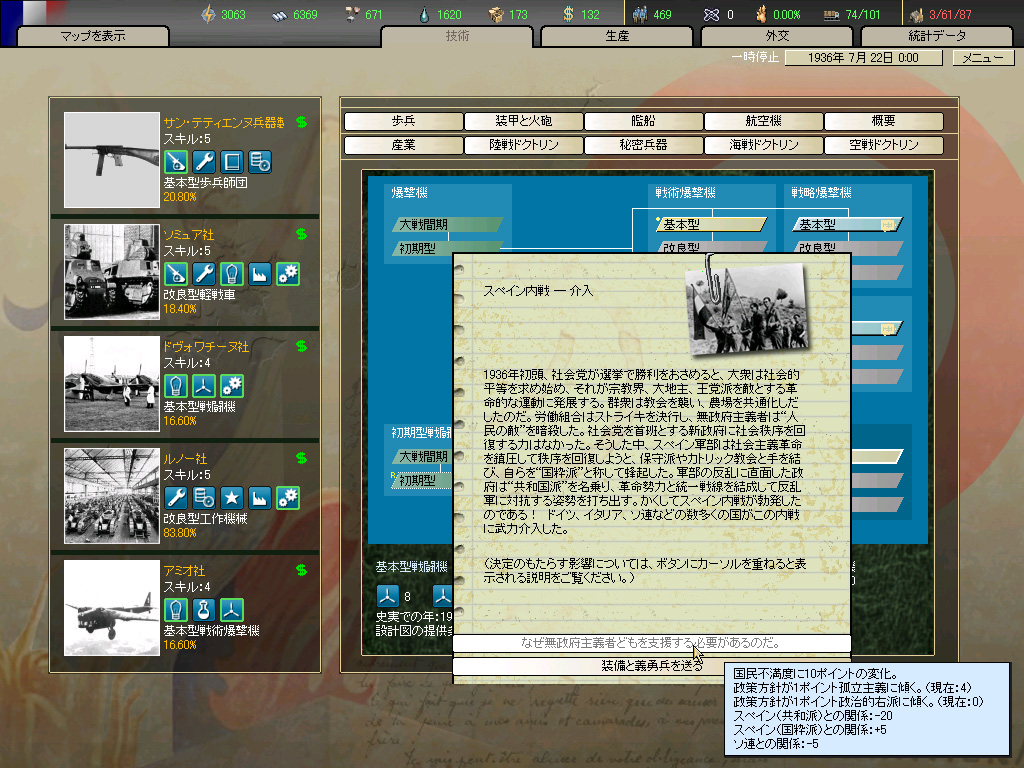Click the propeller icon of ドヴォワチーヌ社

click(x=204, y=385)
